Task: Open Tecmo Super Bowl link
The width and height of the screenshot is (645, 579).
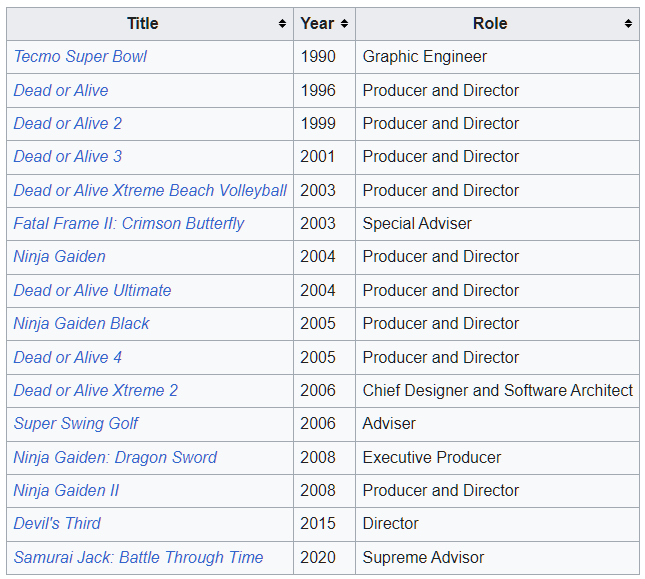Action: pos(80,57)
